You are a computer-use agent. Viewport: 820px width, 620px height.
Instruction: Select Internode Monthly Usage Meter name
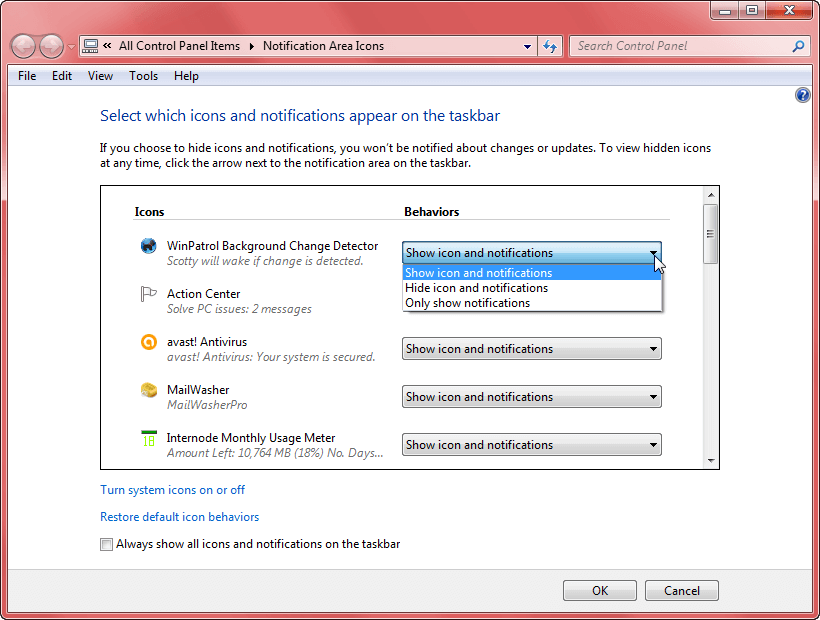(x=251, y=438)
